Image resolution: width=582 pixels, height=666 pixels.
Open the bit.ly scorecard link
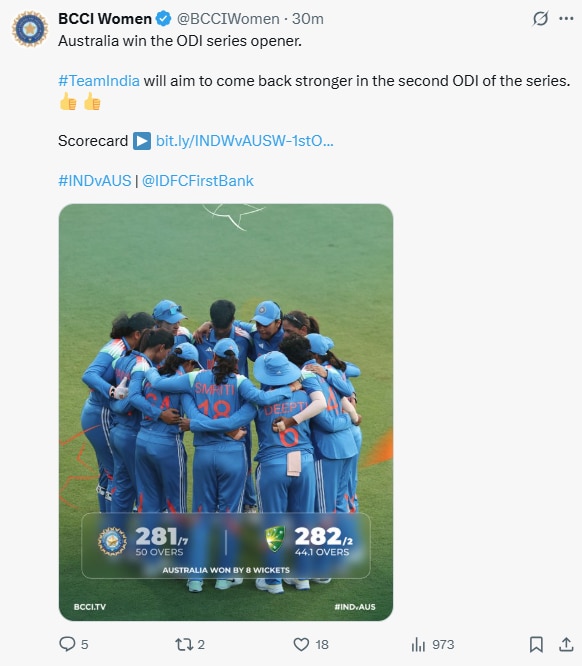tap(244, 141)
